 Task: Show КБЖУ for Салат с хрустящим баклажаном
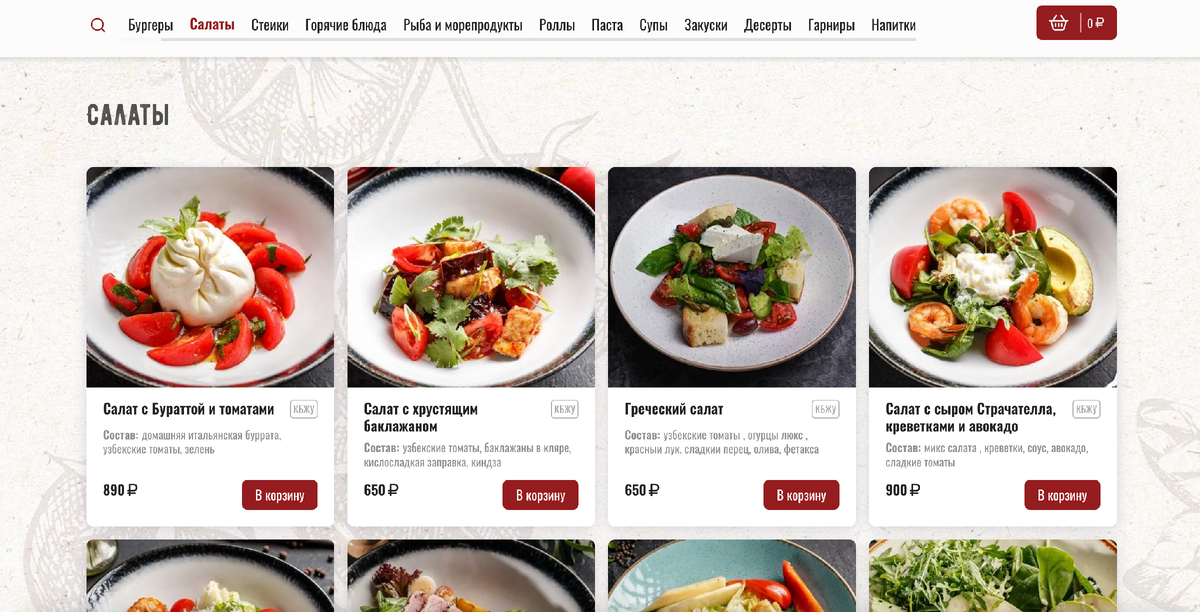pyautogui.click(x=565, y=409)
